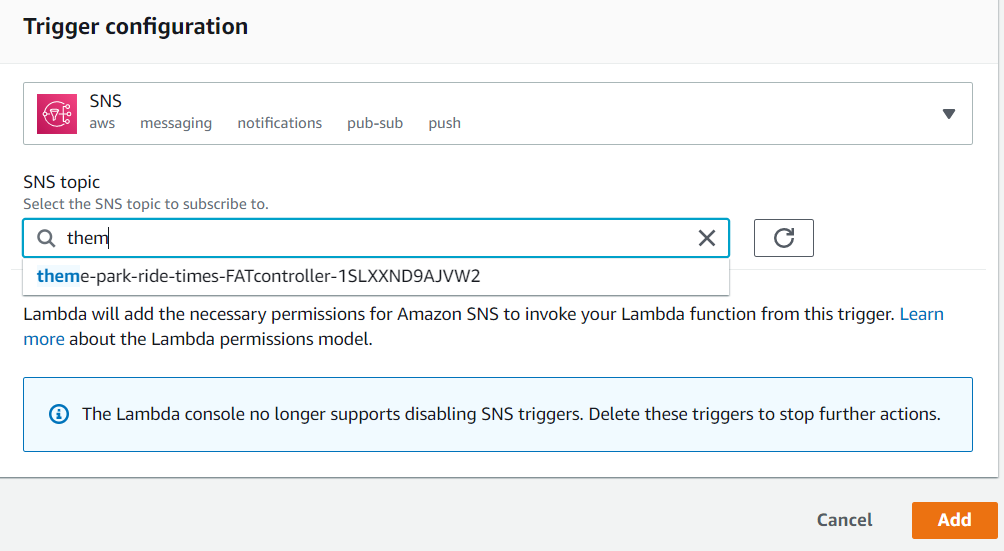Open the Learn more permissions link
Viewport: 1004px width, 551px height.
[921, 314]
